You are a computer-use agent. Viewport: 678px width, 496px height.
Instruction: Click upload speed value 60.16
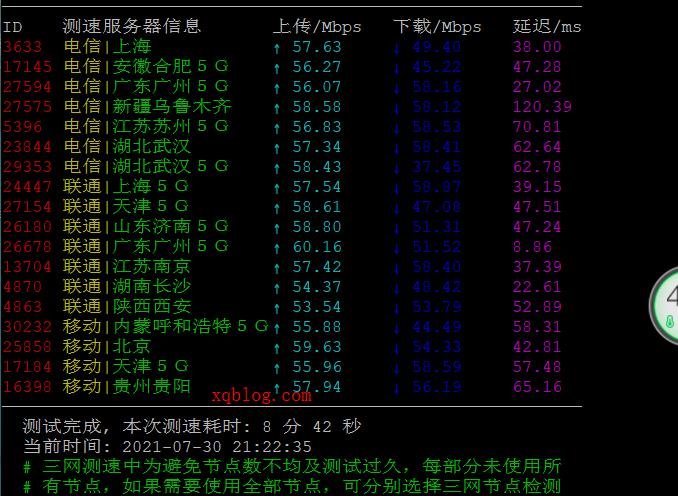click(x=317, y=246)
